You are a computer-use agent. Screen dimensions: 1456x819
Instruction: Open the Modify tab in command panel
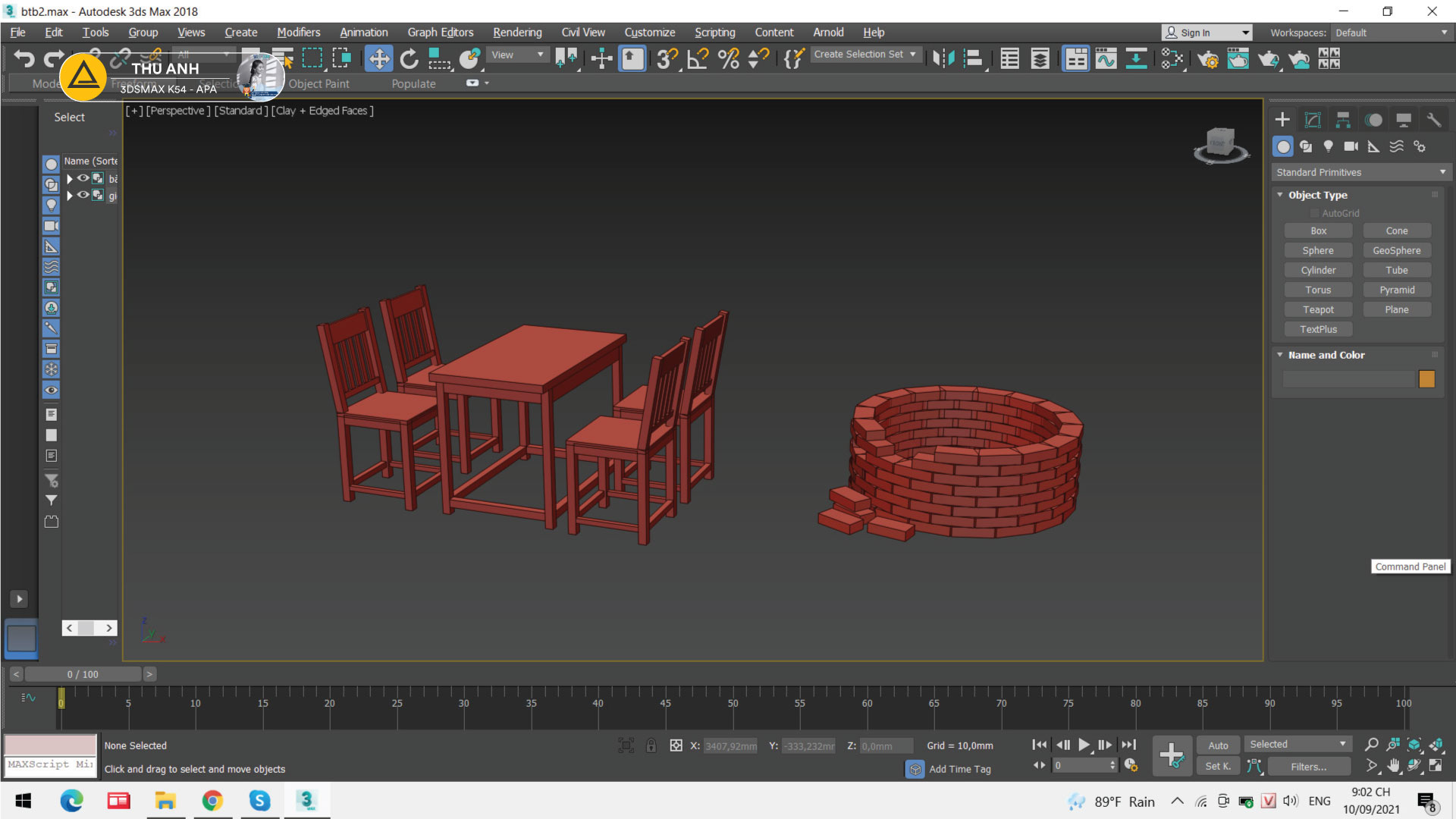(x=1313, y=120)
